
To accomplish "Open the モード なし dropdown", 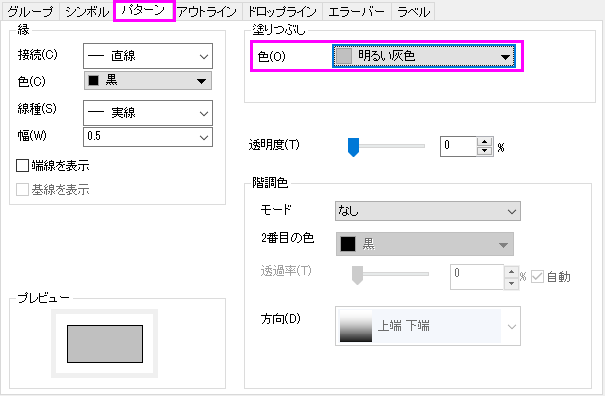I will [428, 211].
